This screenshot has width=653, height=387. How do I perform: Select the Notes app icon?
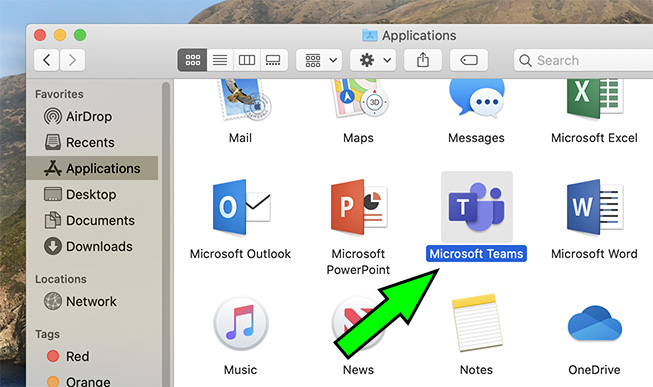(x=477, y=323)
